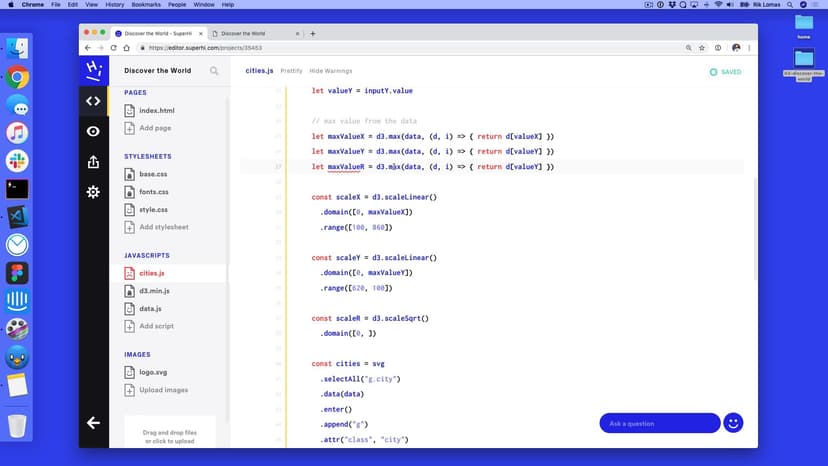Click the eye preview icon in sidebar

[x=93, y=131]
